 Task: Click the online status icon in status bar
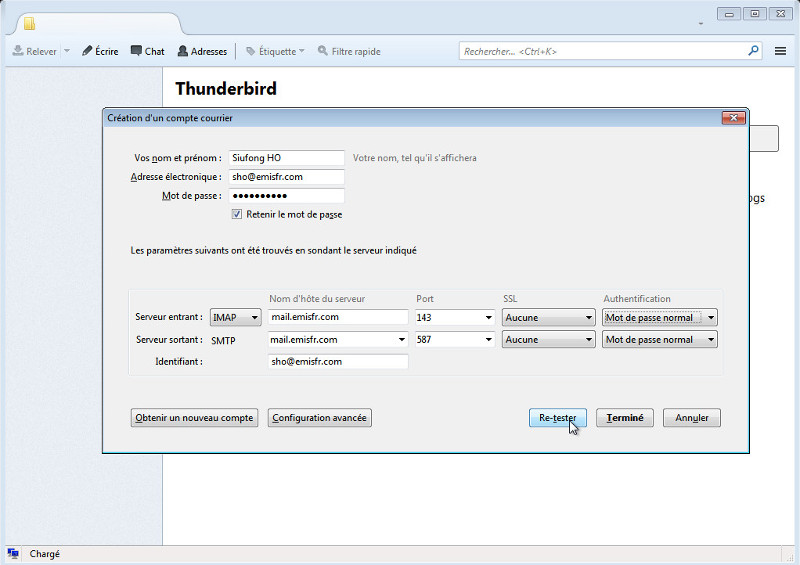coord(13,553)
